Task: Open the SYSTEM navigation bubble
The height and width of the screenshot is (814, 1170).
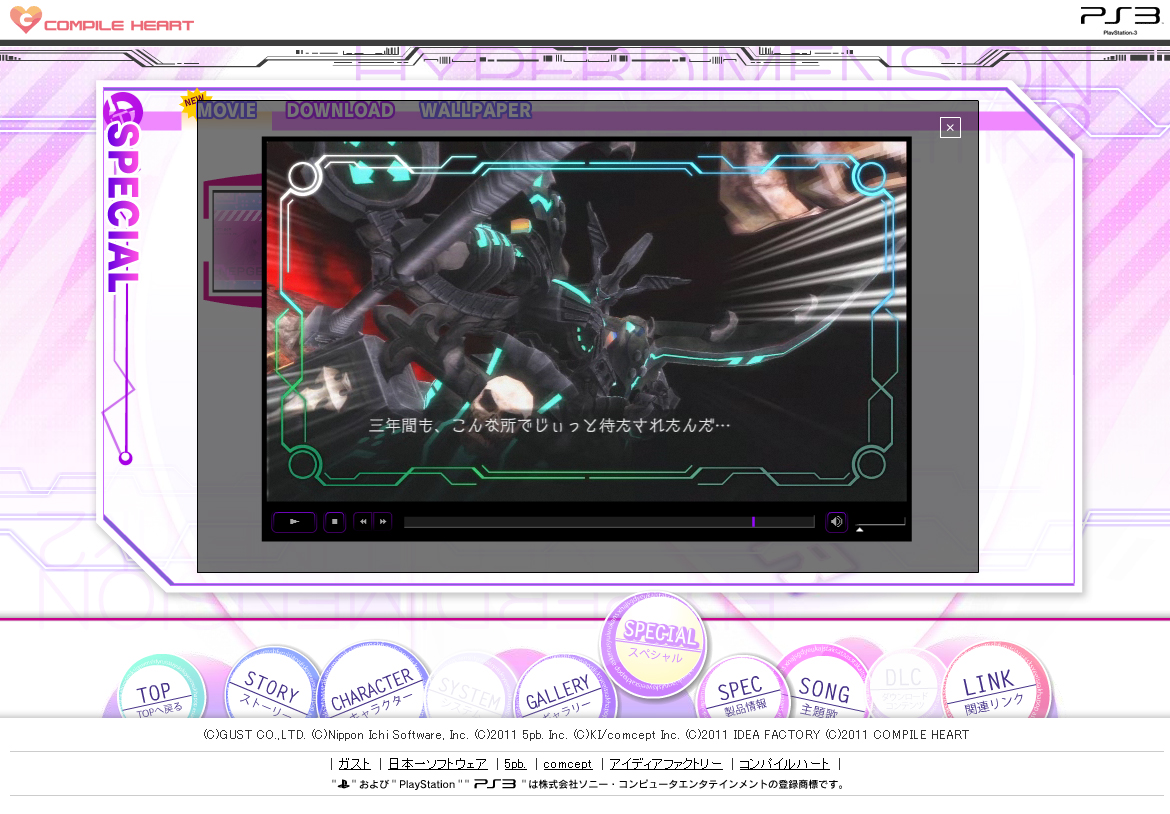Action: 470,688
